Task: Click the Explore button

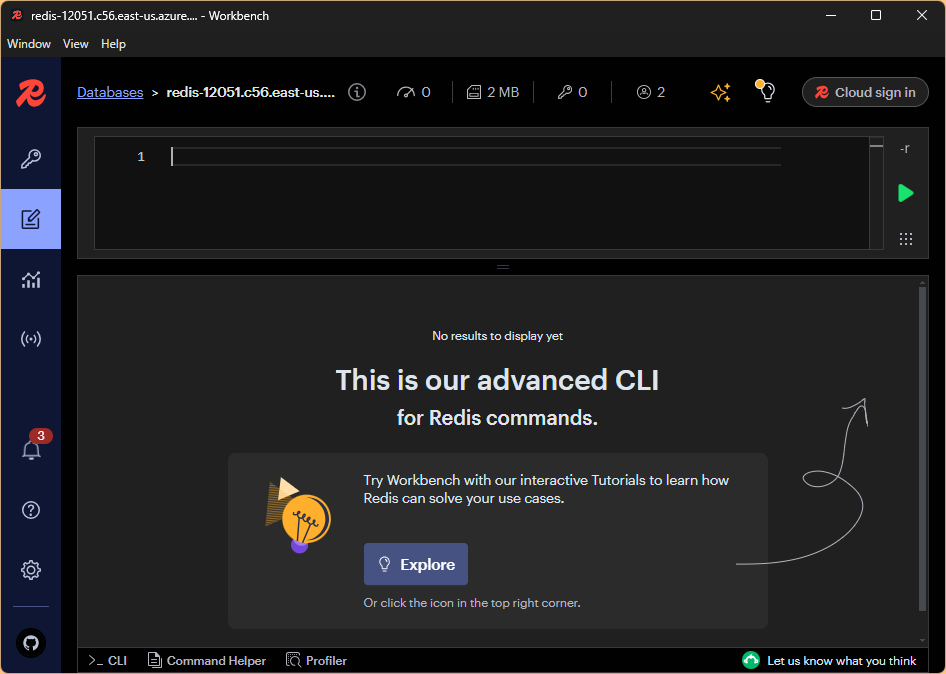Action: pyautogui.click(x=416, y=564)
